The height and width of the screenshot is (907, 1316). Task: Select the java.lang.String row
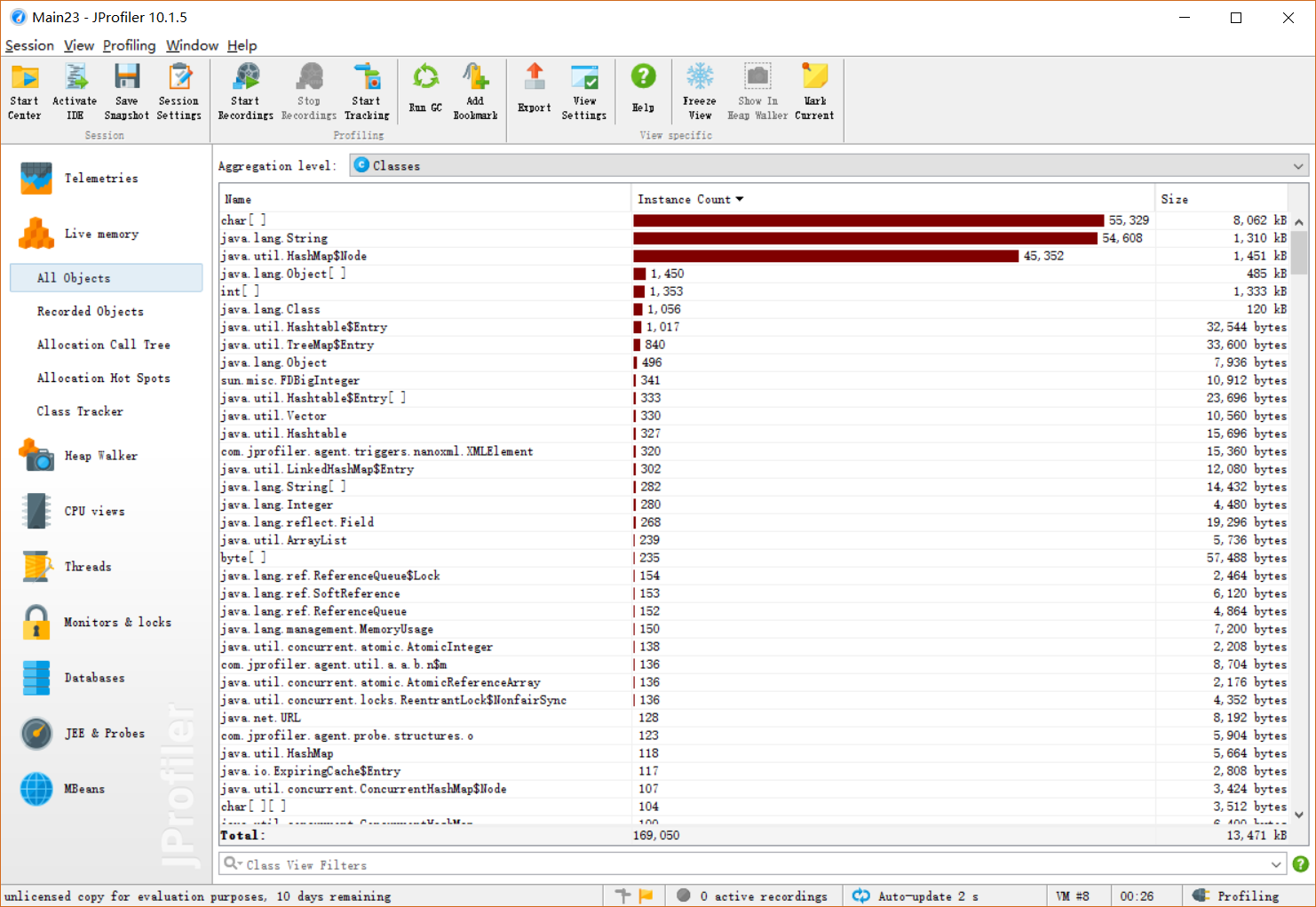click(754, 238)
